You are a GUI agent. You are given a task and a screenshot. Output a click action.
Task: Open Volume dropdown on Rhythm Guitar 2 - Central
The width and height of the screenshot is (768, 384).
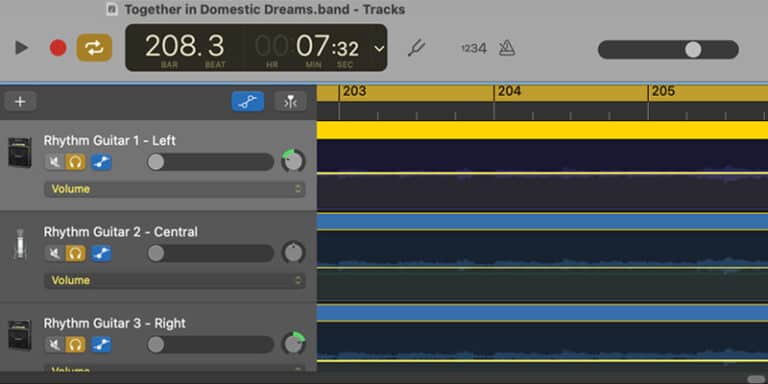coord(175,281)
